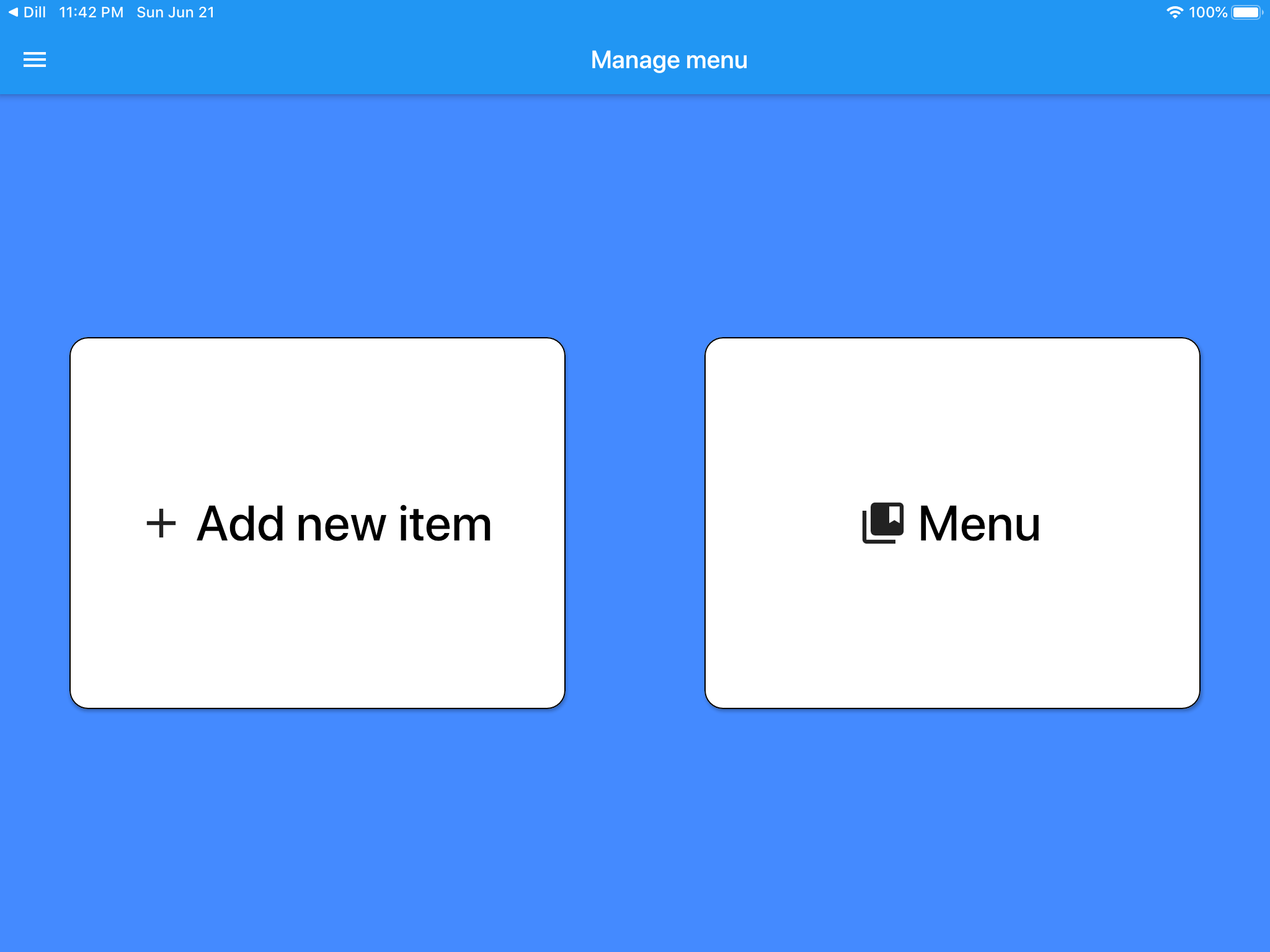1270x952 pixels.
Task: Tap the 11:42 PM clock
Action: coord(91,12)
